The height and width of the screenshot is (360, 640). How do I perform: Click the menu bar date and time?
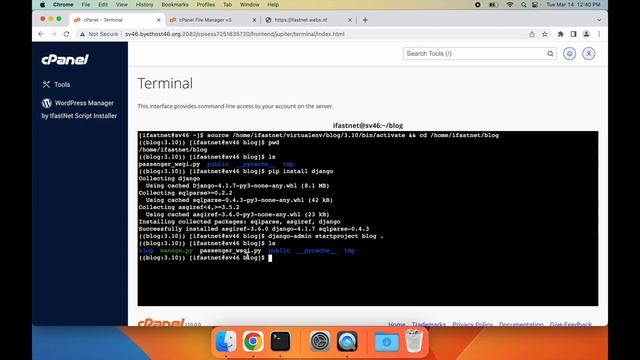point(573,4)
